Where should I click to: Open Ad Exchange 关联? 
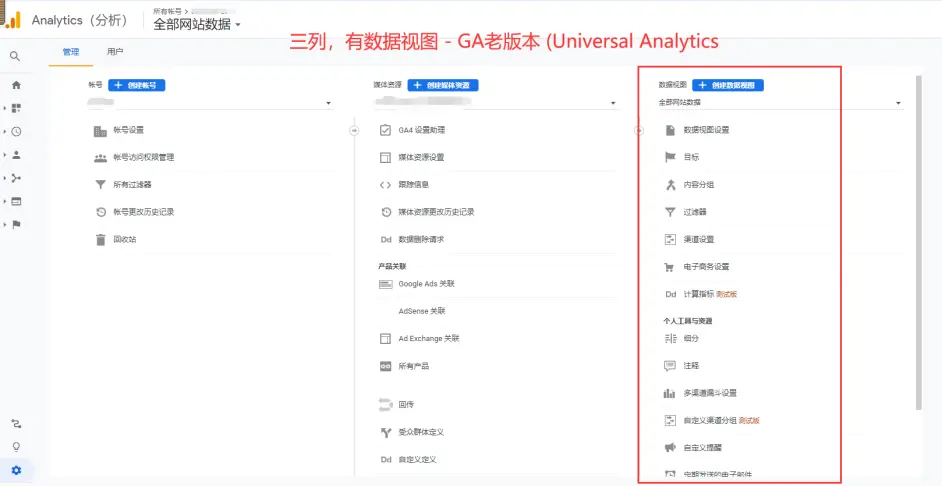[x=429, y=338]
